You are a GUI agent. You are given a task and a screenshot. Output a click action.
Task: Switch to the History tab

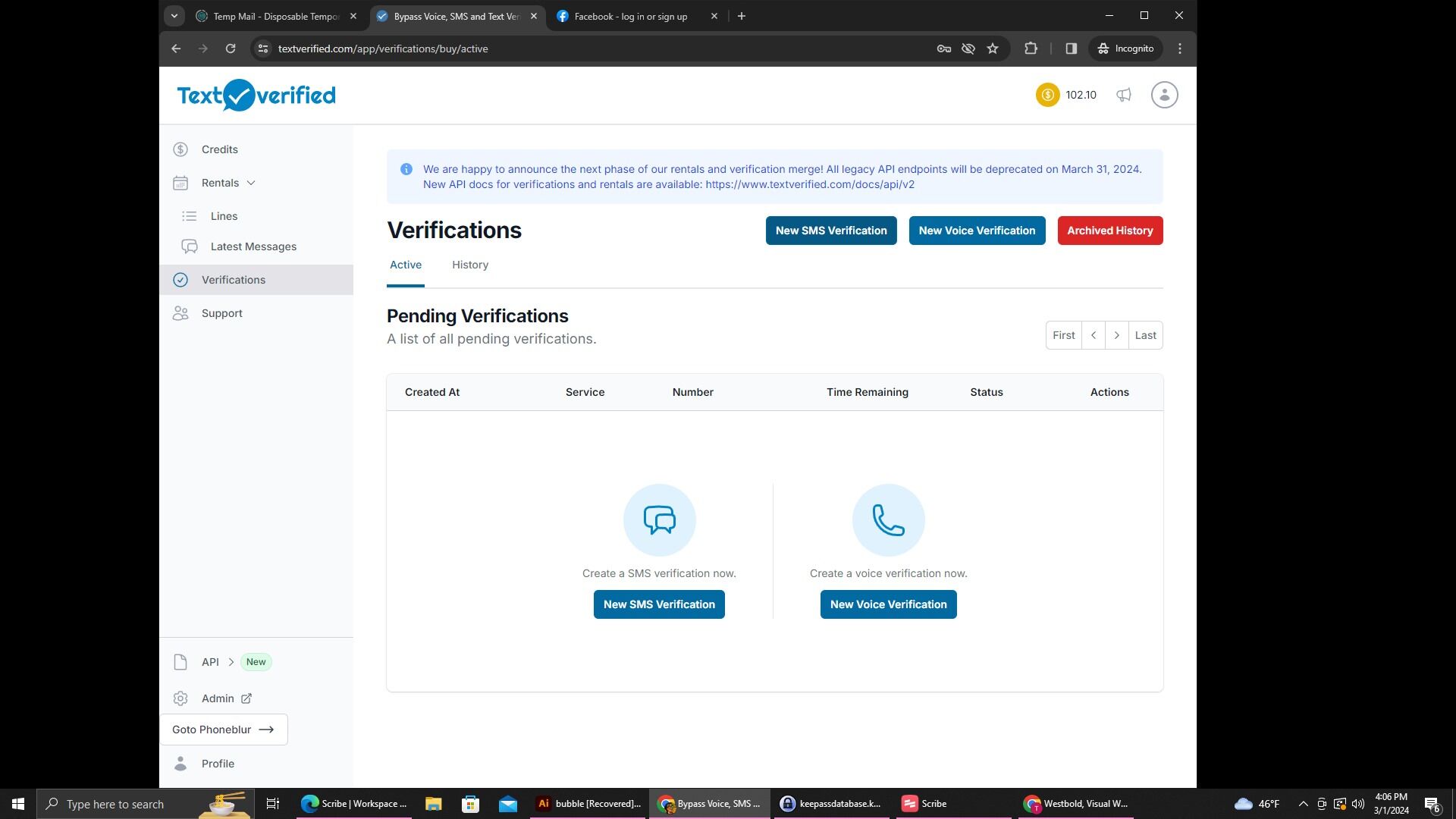(x=469, y=265)
